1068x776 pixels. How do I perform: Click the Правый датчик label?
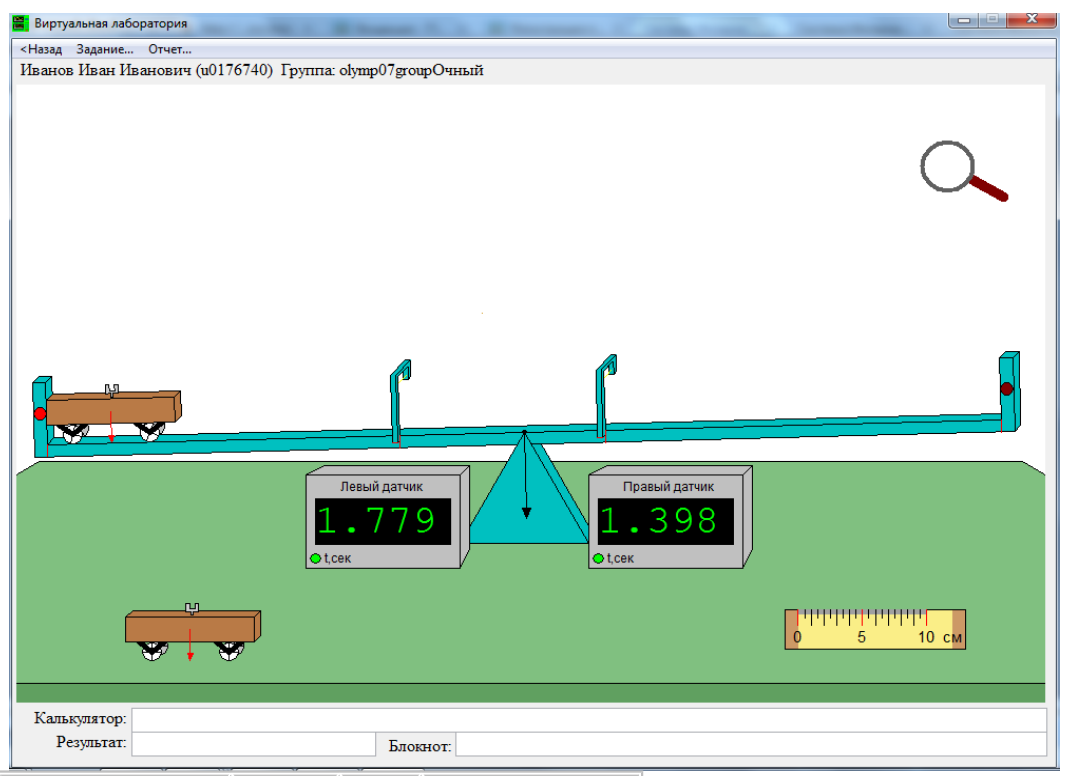[668, 486]
